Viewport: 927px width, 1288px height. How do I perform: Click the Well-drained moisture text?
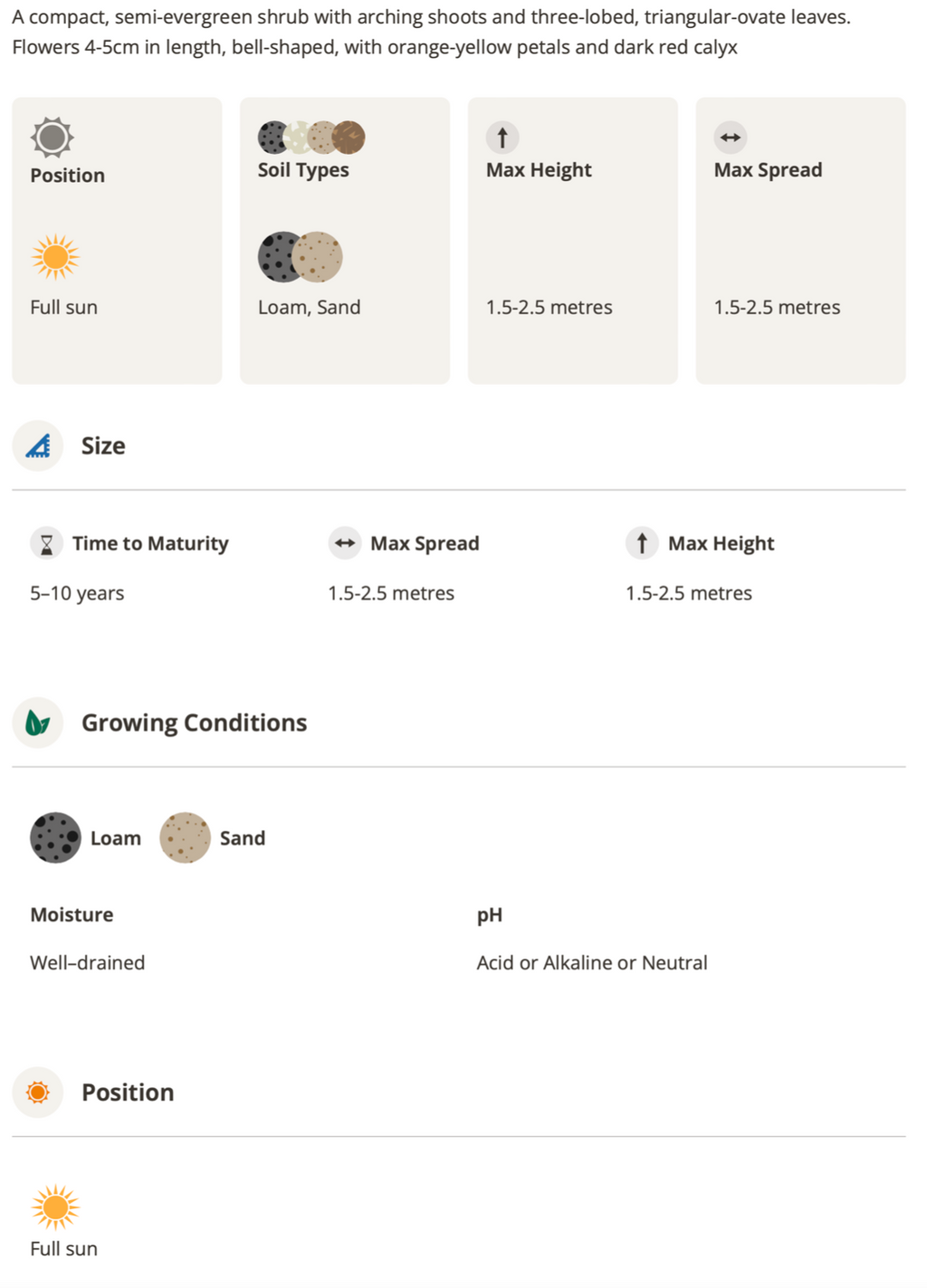coord(88,962)
